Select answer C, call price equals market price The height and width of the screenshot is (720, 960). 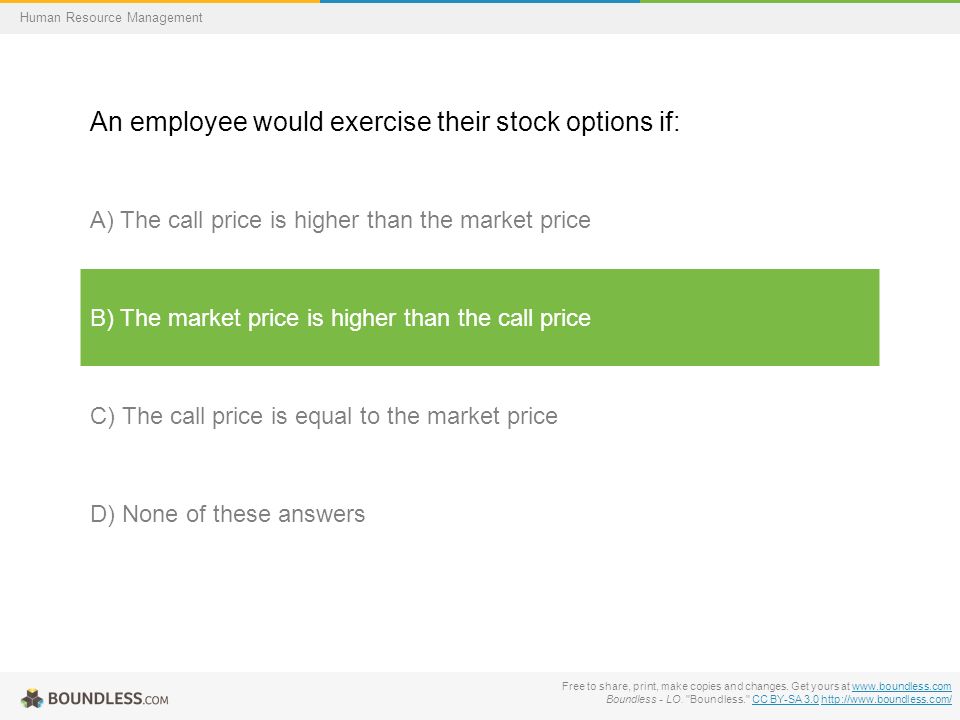[x=323, y=416]
